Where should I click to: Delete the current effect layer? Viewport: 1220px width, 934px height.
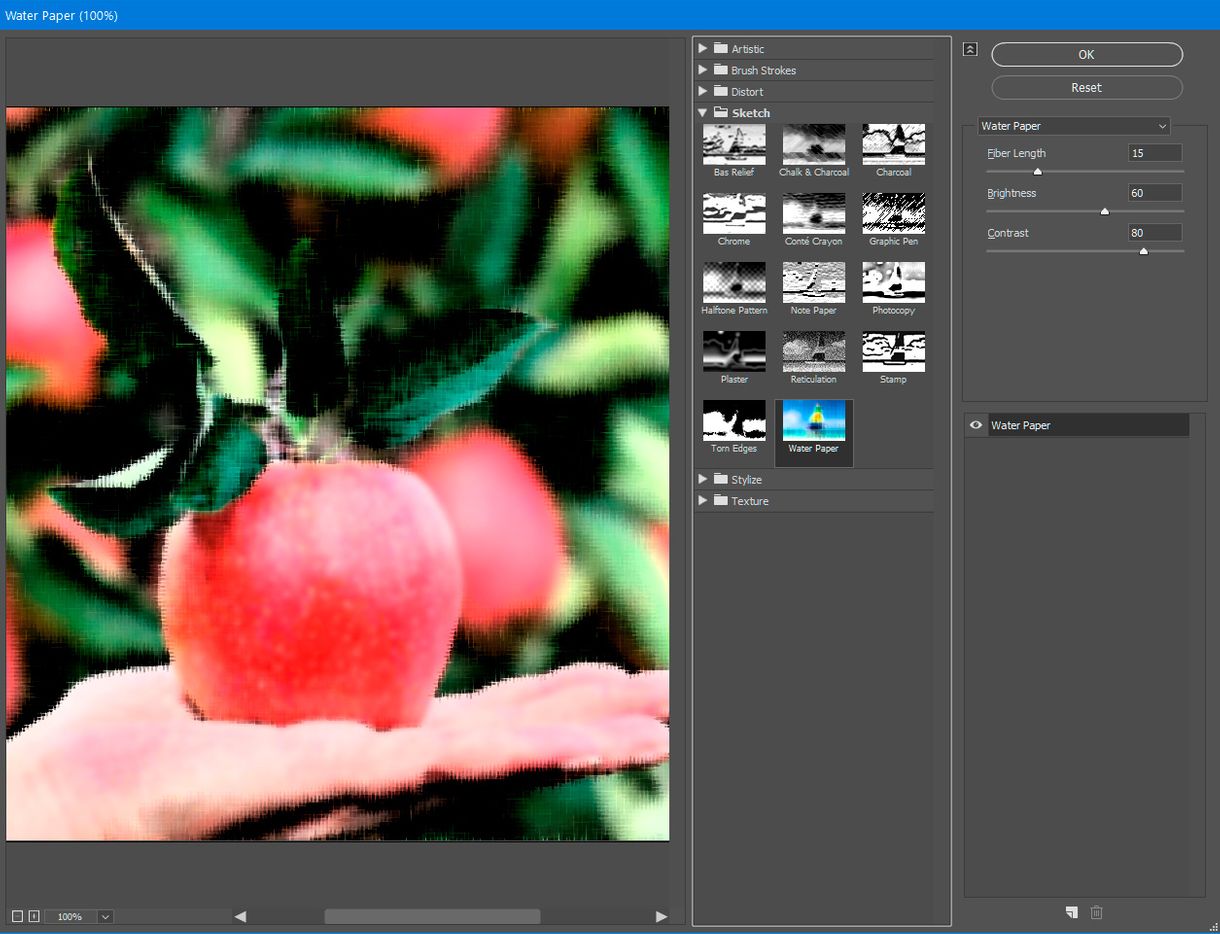[x=1096, y=912]
